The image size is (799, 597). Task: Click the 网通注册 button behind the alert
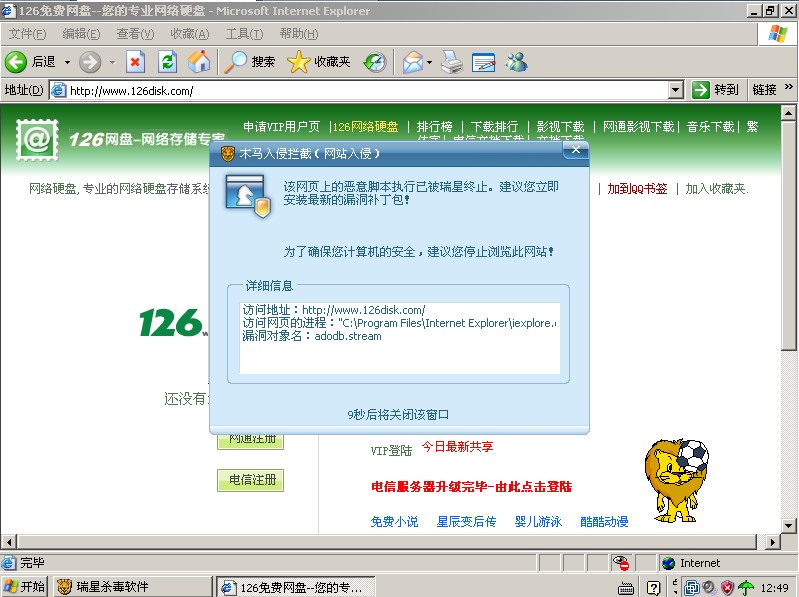click(x=250, y=442)
